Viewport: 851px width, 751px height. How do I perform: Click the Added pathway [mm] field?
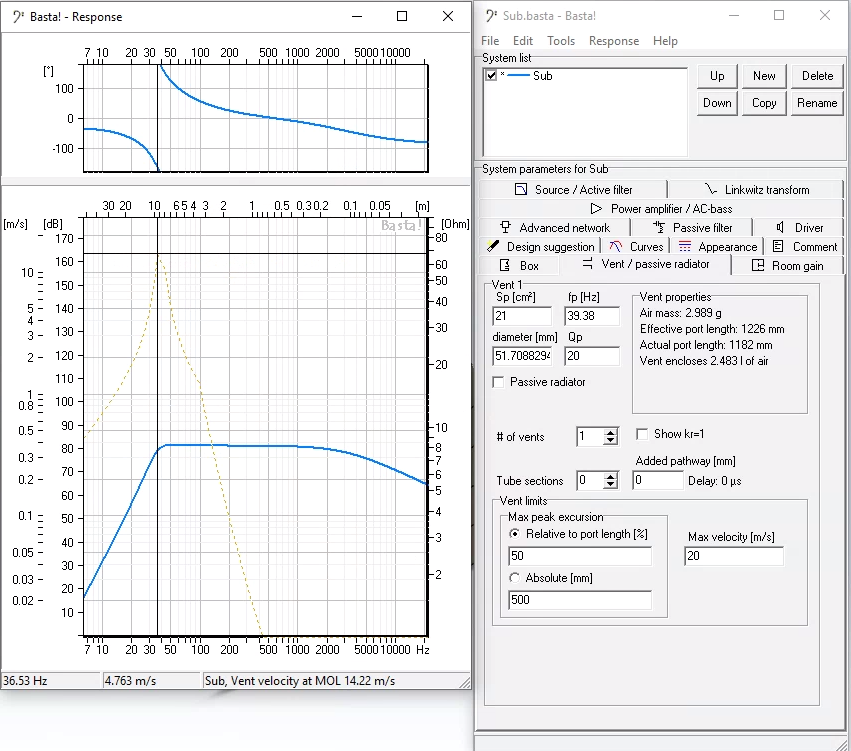coord(657,480)
